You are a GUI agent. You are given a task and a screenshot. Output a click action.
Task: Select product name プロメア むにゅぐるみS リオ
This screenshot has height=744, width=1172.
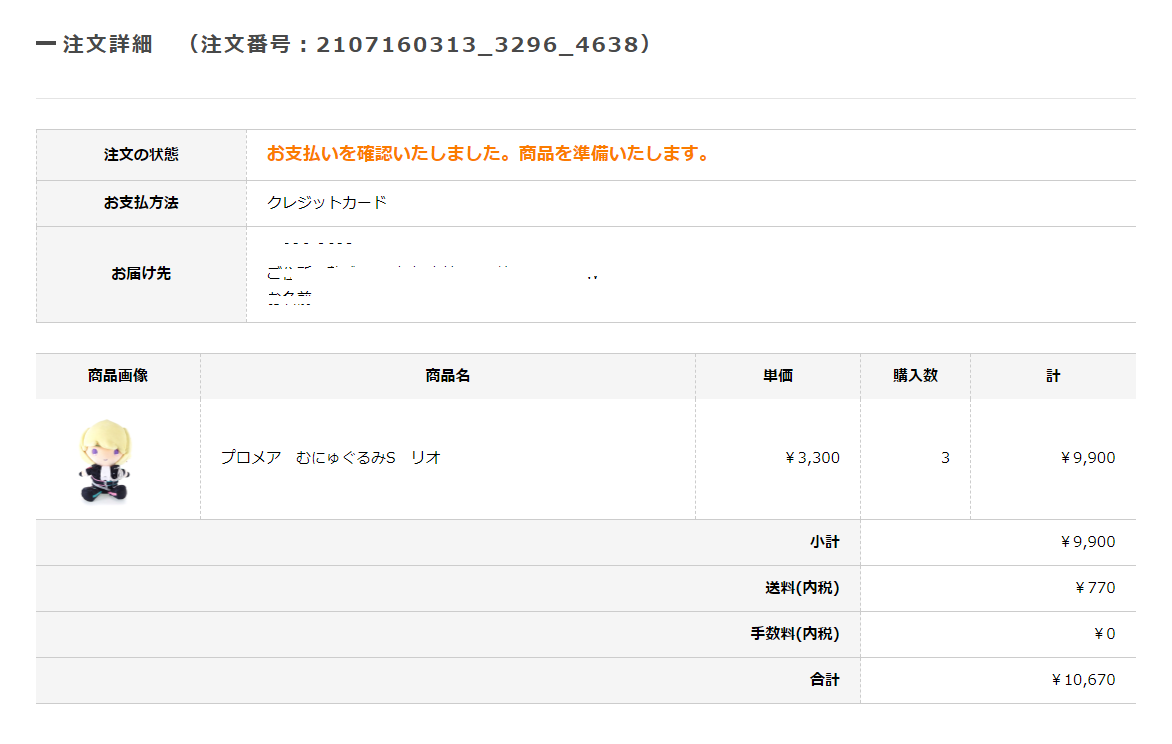[330, 458]
